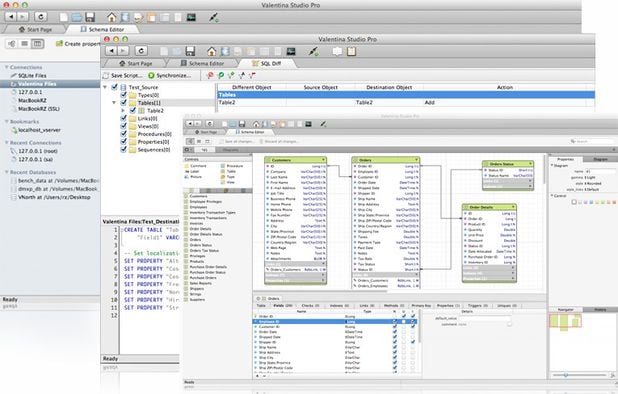Switch to the SQL Diff tab
The image size is (618, 394).
266,63
